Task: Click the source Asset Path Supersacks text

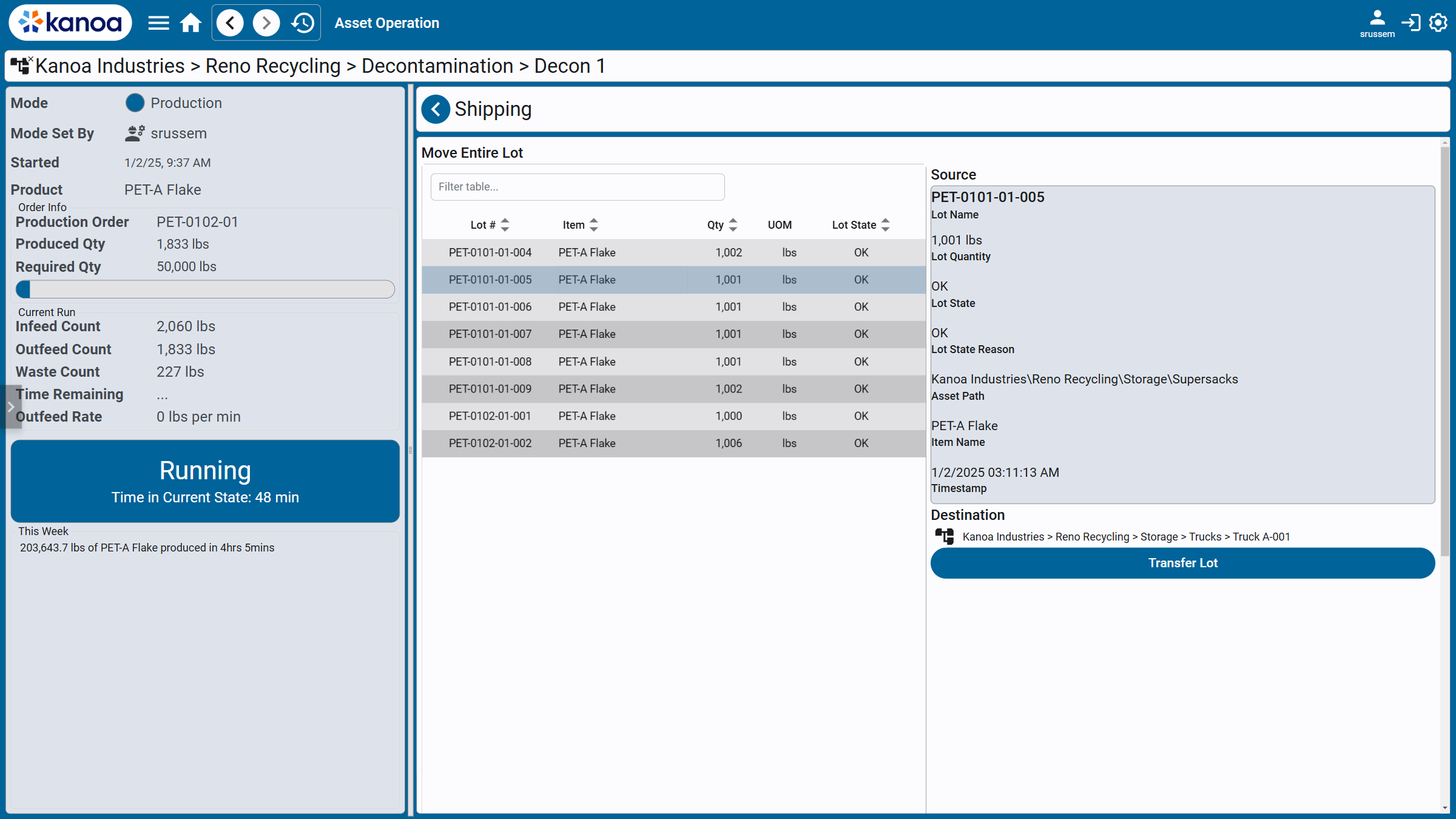Action: pos(1084,379)
